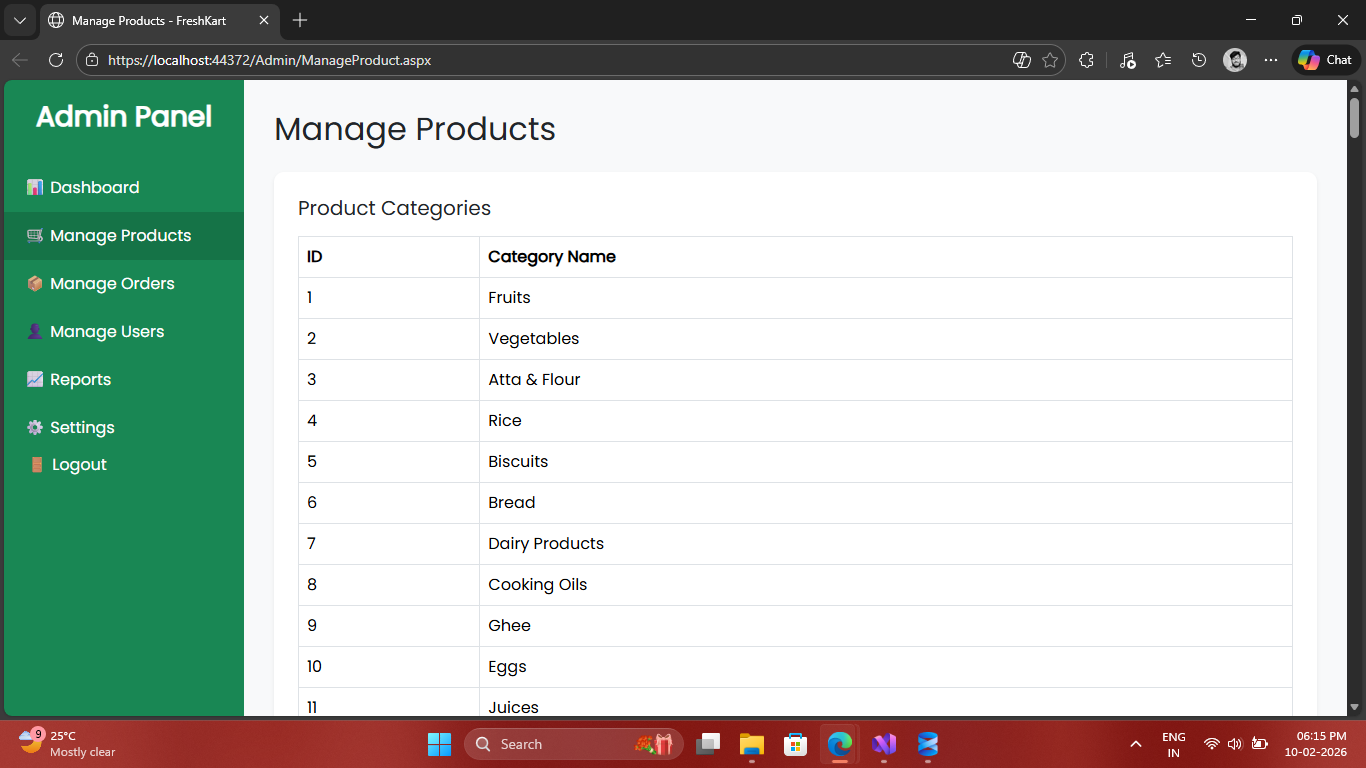The width and height of the screenshot is (1366, 768).
Task: Click the Settings gear icon in sidebar
Action: pos(35,428)
